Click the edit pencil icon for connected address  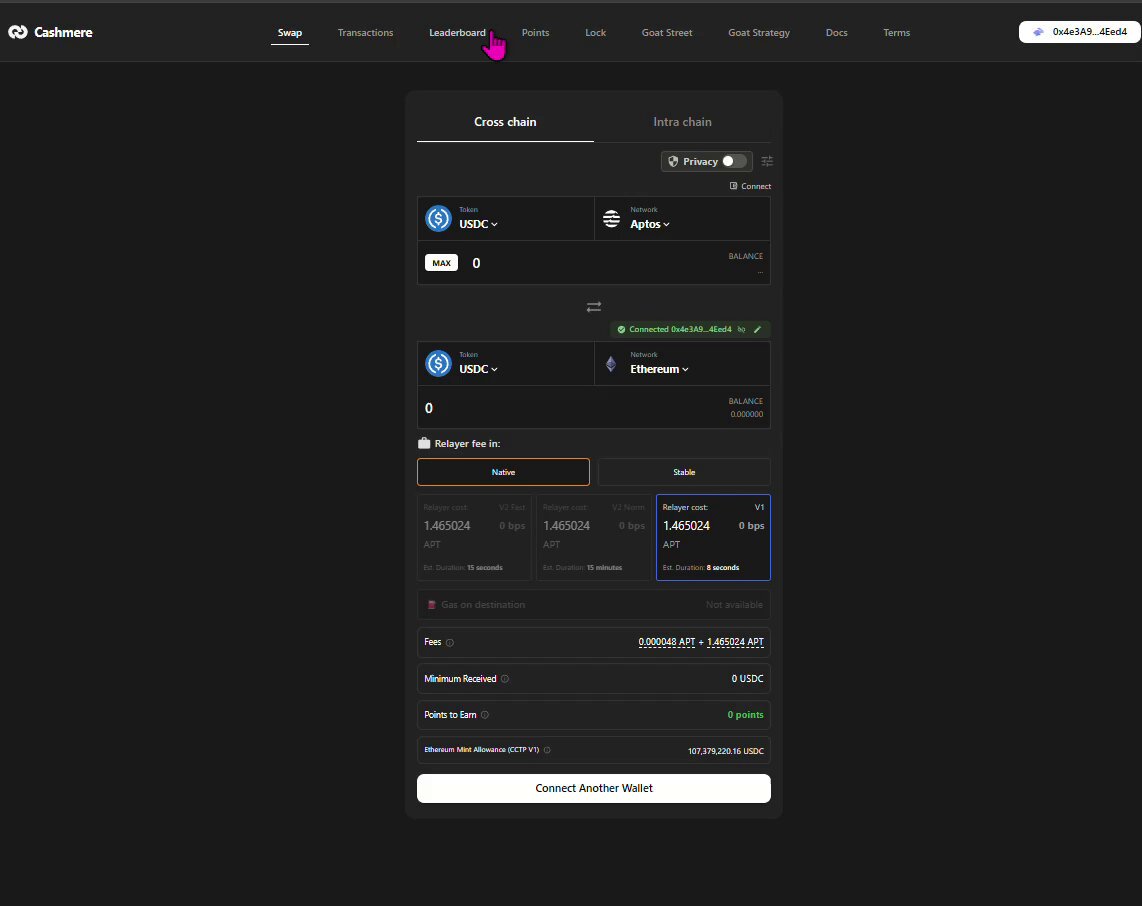tap(757, 329)
